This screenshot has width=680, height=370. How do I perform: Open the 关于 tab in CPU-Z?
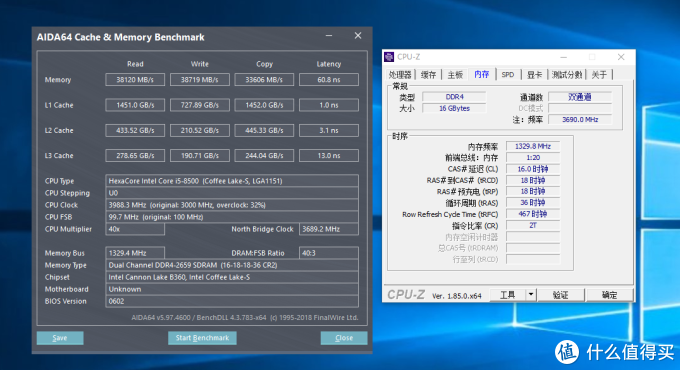599,75
